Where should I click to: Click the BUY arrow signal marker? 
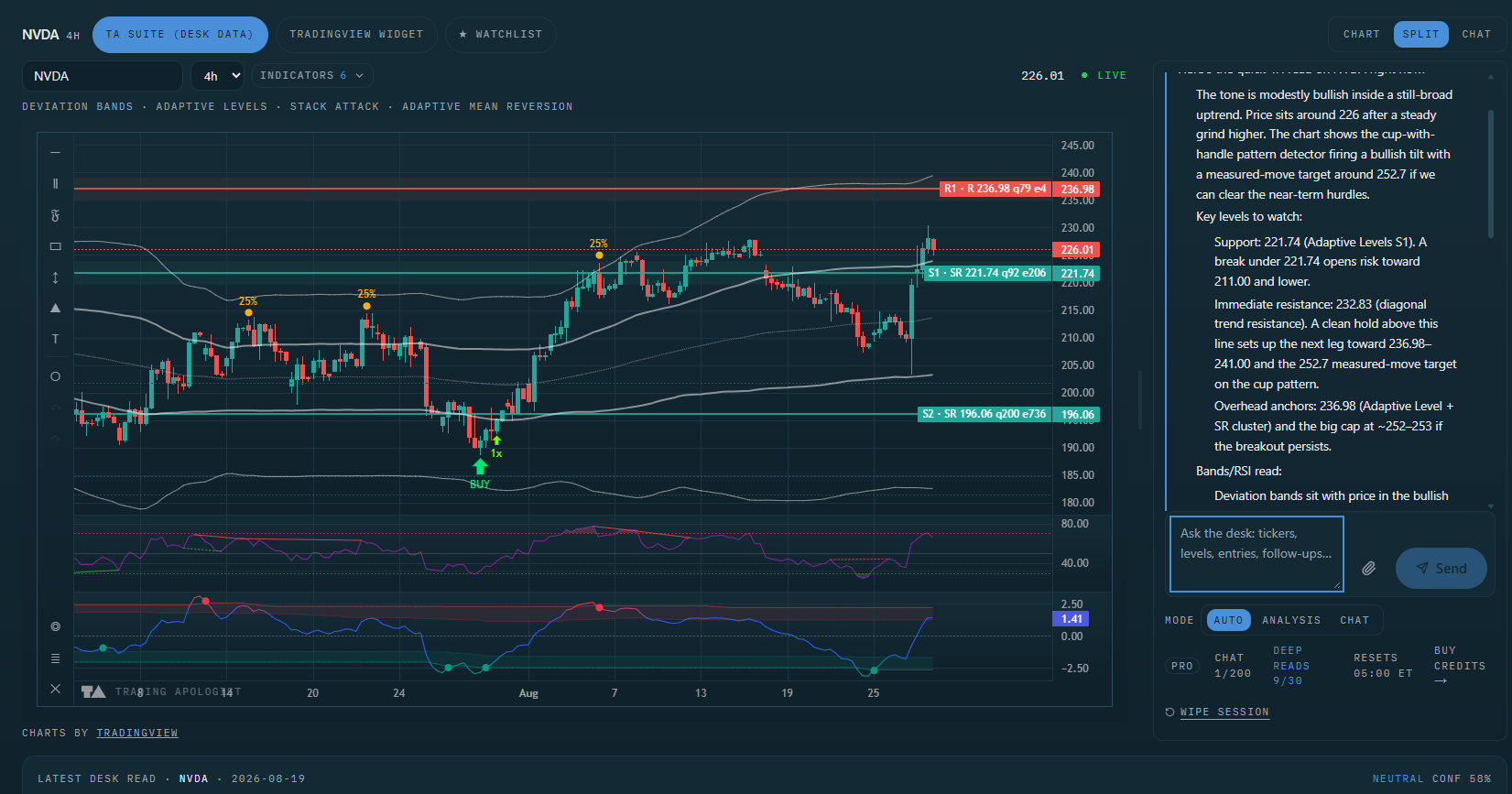[480, 467]
